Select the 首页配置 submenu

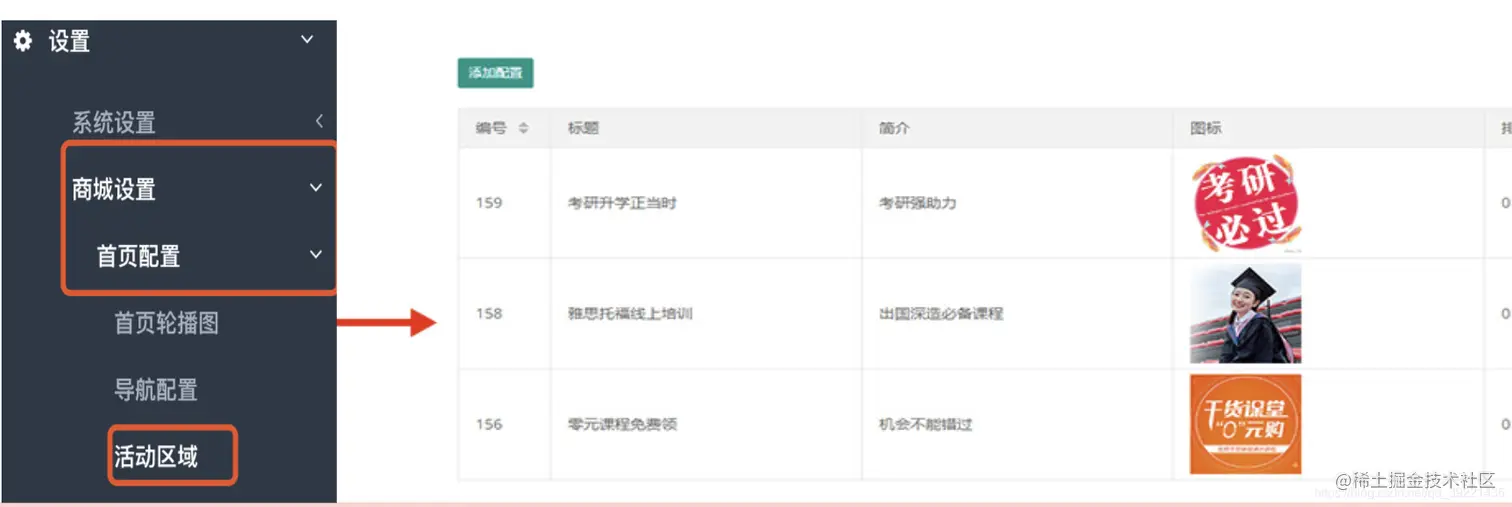click(138, 256)
